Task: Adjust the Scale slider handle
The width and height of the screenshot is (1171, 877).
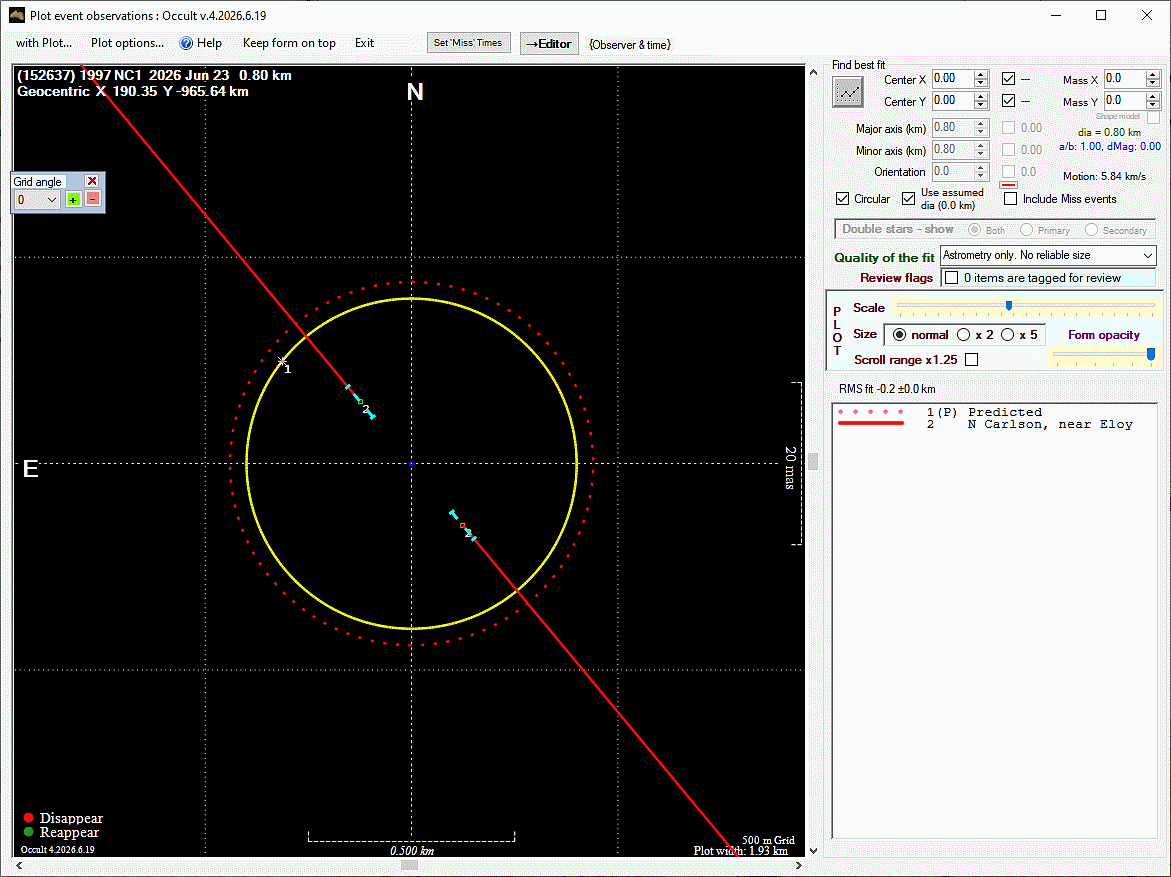Action: (1009, 306)
